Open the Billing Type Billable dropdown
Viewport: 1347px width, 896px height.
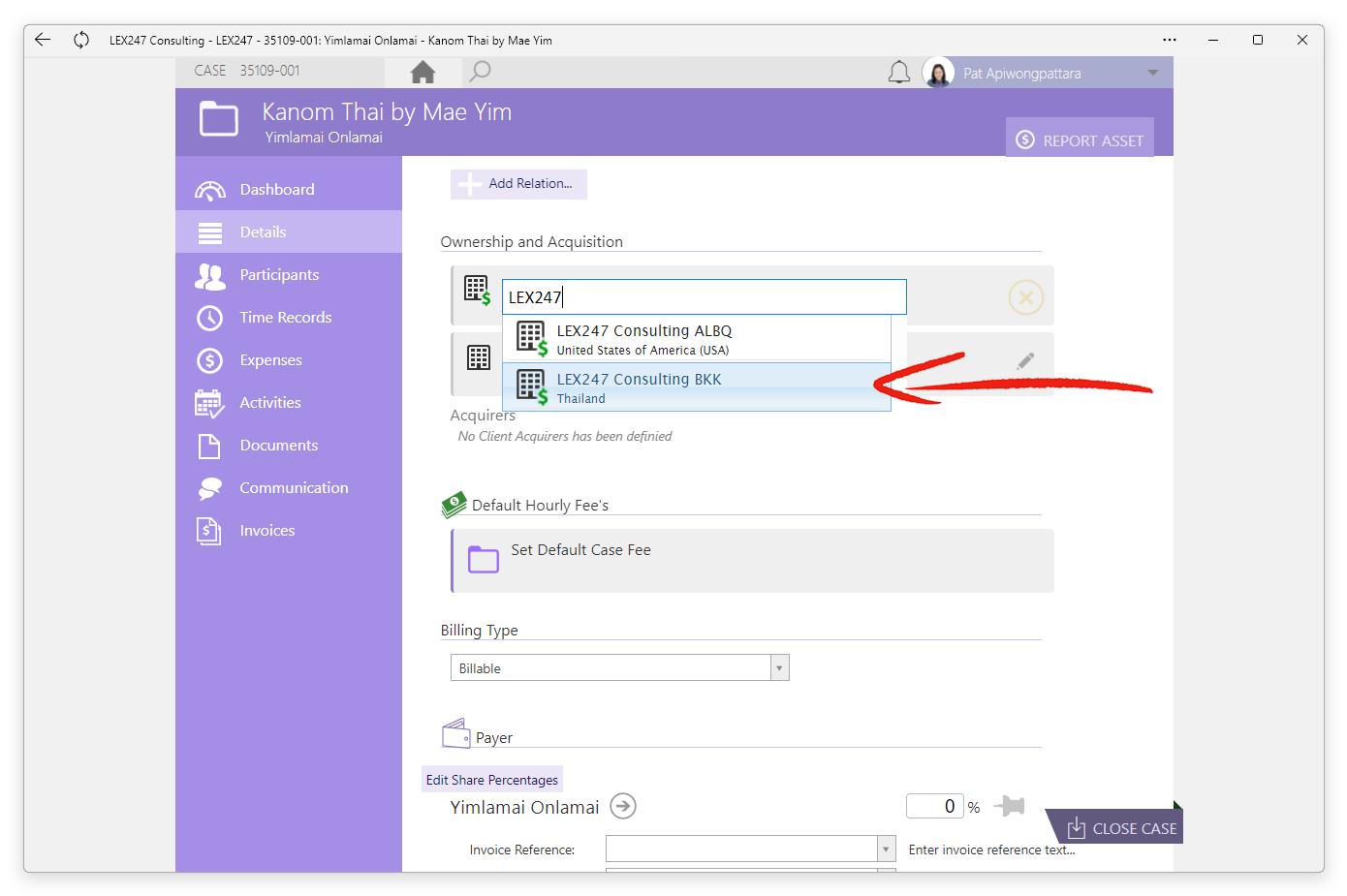click(x=620, y=667)
